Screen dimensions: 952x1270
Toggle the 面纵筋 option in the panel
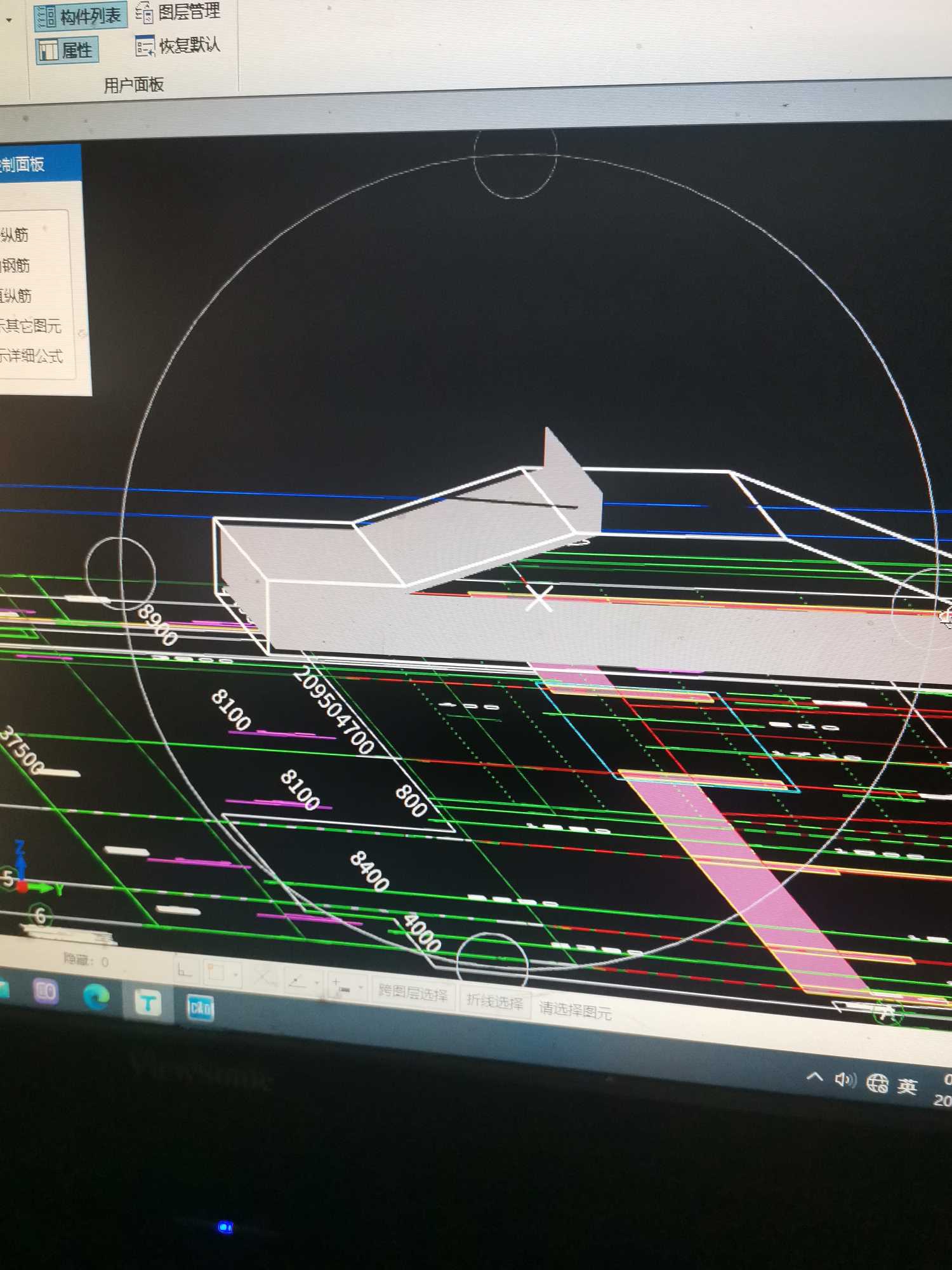pos(15,295)
